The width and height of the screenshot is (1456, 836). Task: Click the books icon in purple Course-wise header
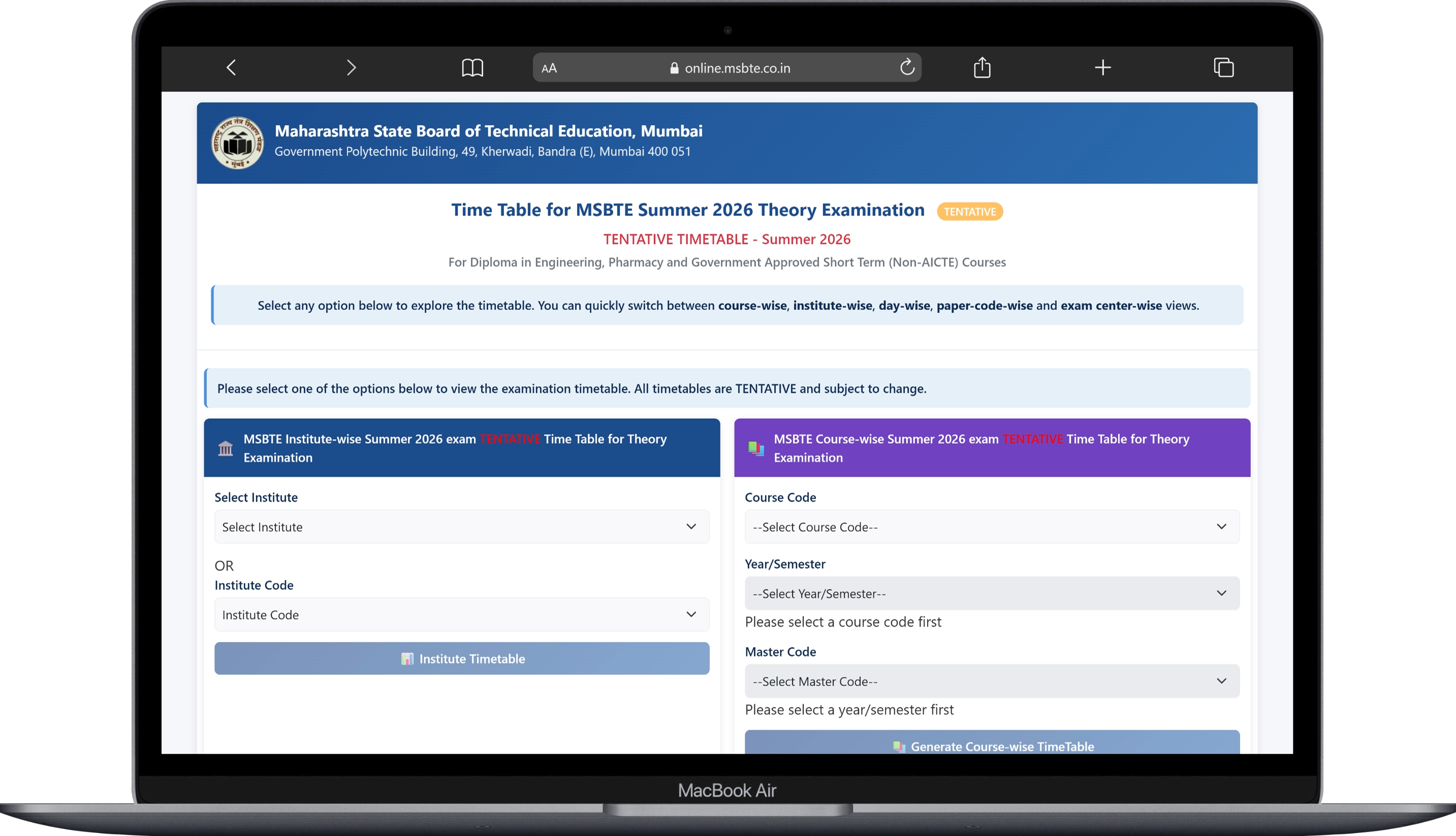756,448
